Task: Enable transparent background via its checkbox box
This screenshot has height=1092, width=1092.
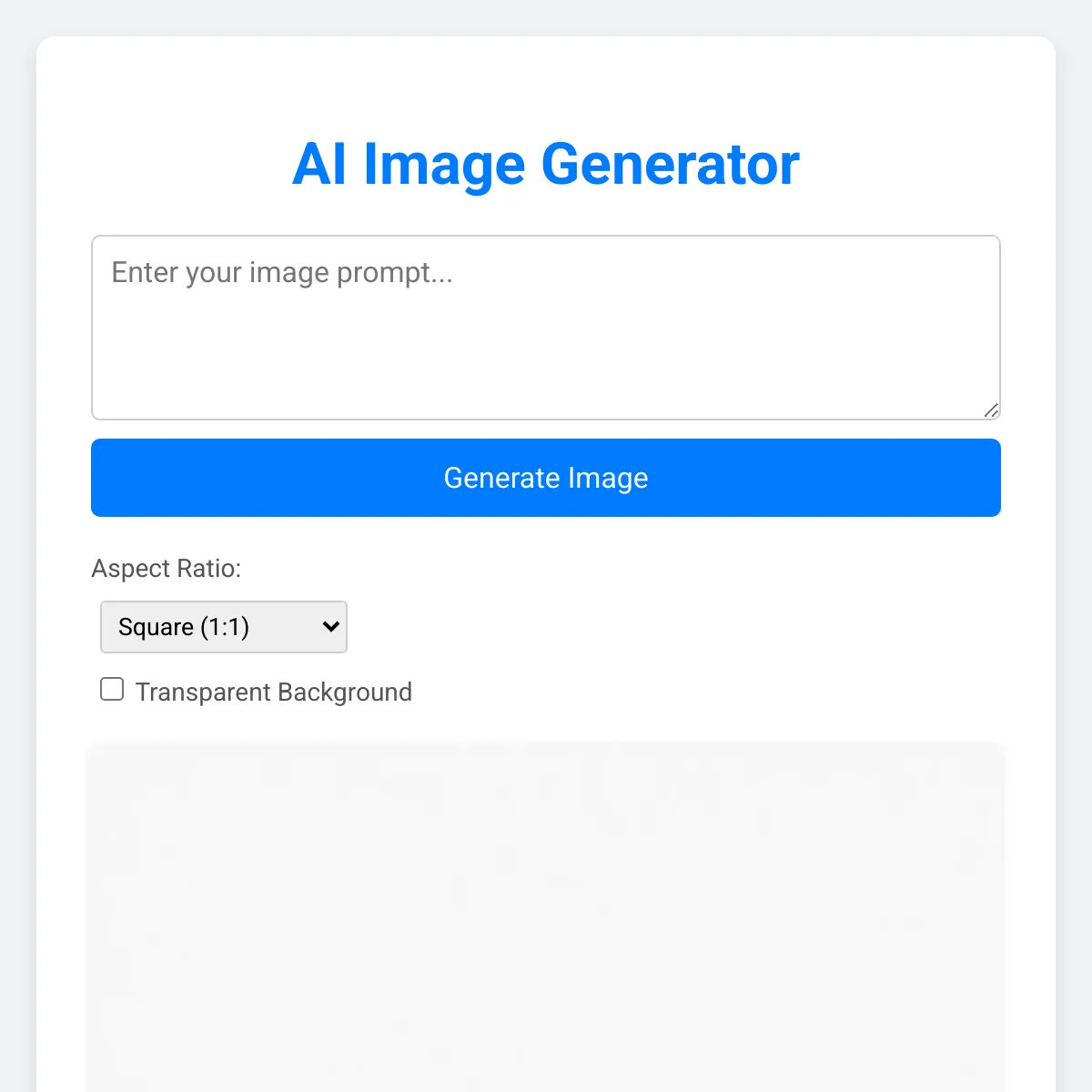Action: [x=112, y=689]
